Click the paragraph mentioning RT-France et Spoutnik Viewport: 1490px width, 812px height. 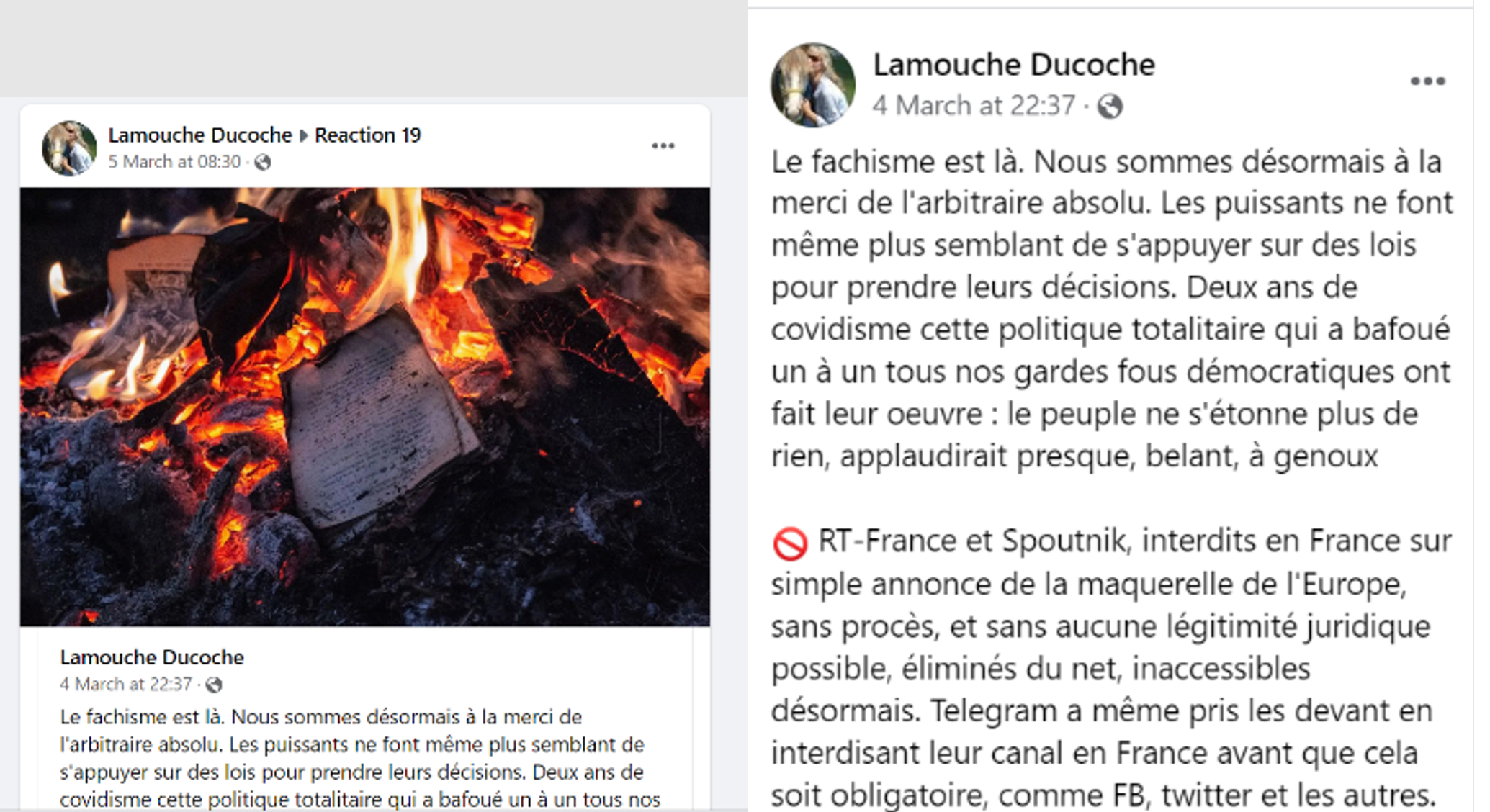click(1112, 668)
